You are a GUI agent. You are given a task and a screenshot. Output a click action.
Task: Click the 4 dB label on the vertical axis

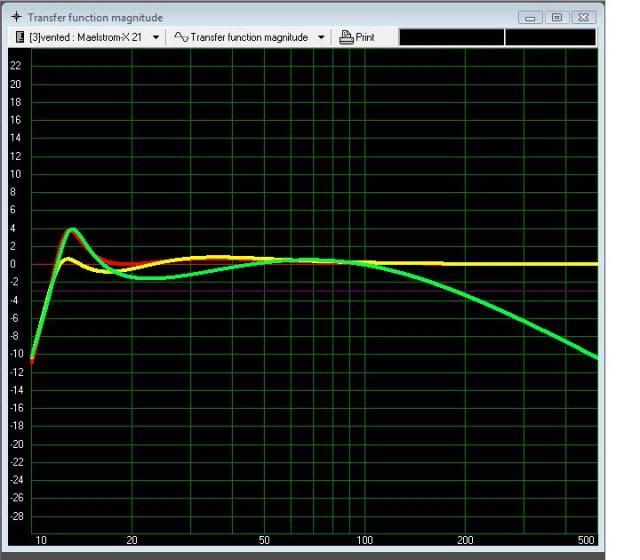(13, 228)
